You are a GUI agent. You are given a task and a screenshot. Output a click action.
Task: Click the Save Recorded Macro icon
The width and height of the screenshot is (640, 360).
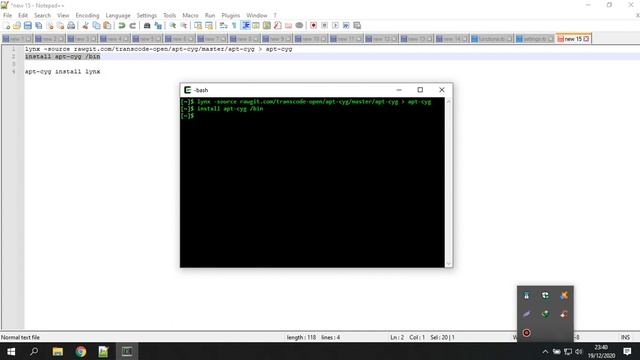[x=357, y=26]
